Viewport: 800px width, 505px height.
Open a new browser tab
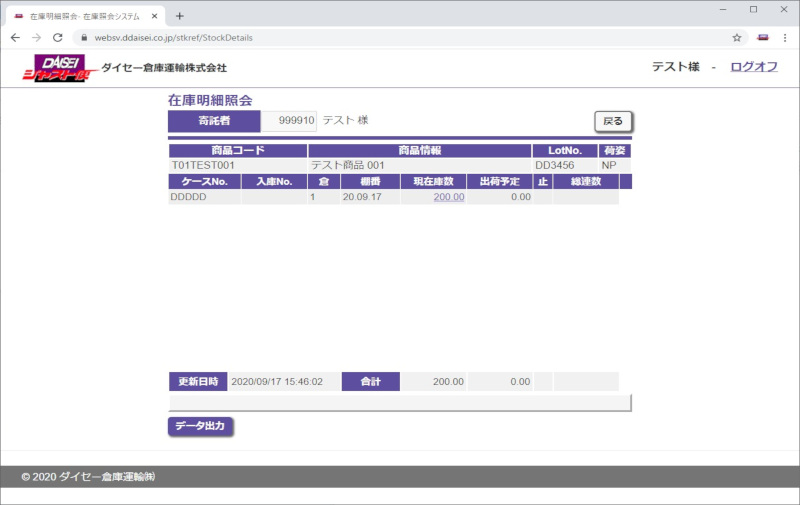pos(180,16)
